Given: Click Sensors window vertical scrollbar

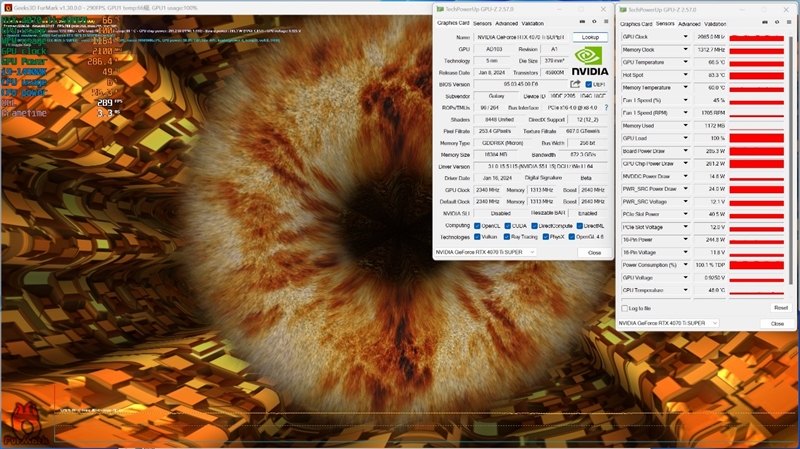Looking at the screenshot, I should click(x=790, y=158).
